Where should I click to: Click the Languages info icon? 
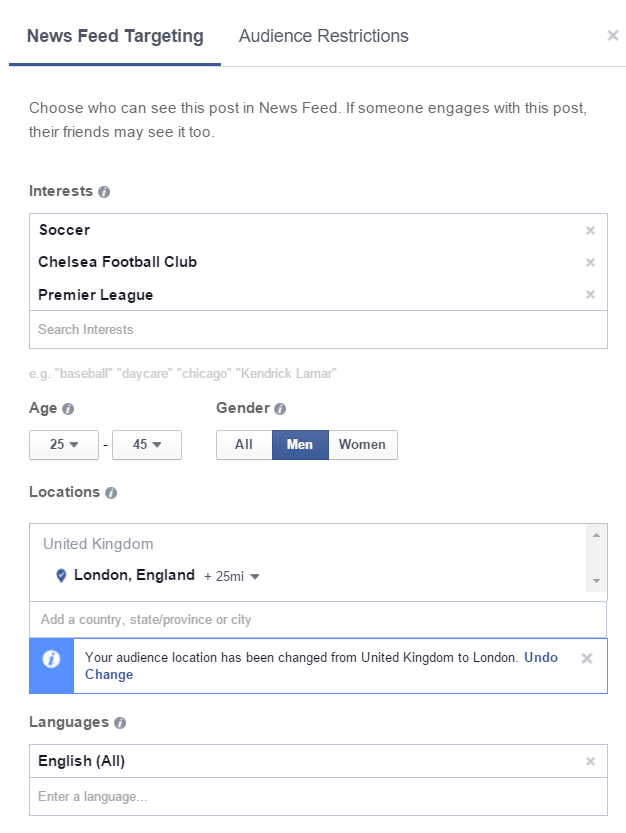click(120, 723)
